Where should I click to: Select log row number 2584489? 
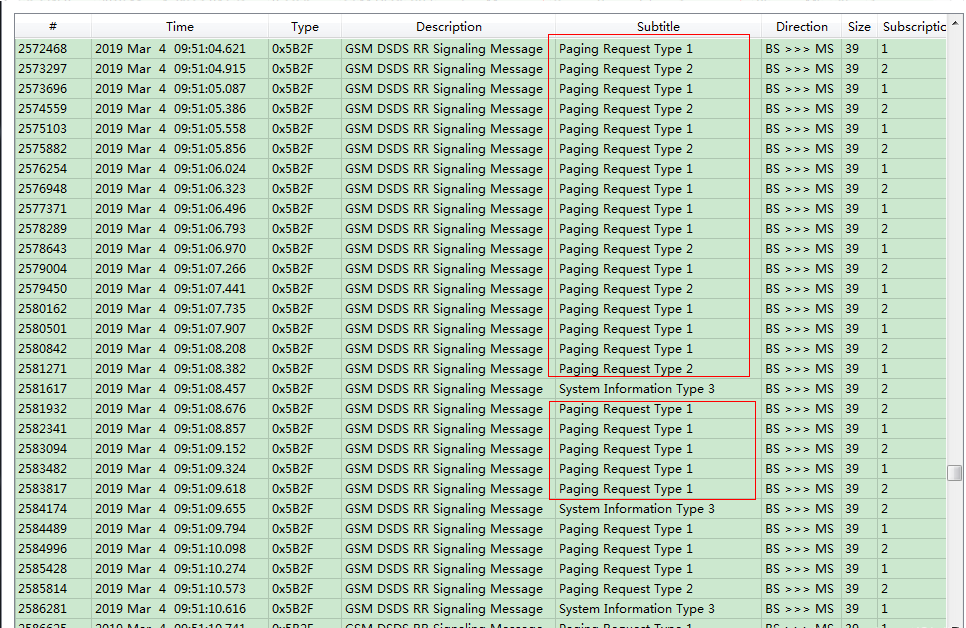pos(480,529)
